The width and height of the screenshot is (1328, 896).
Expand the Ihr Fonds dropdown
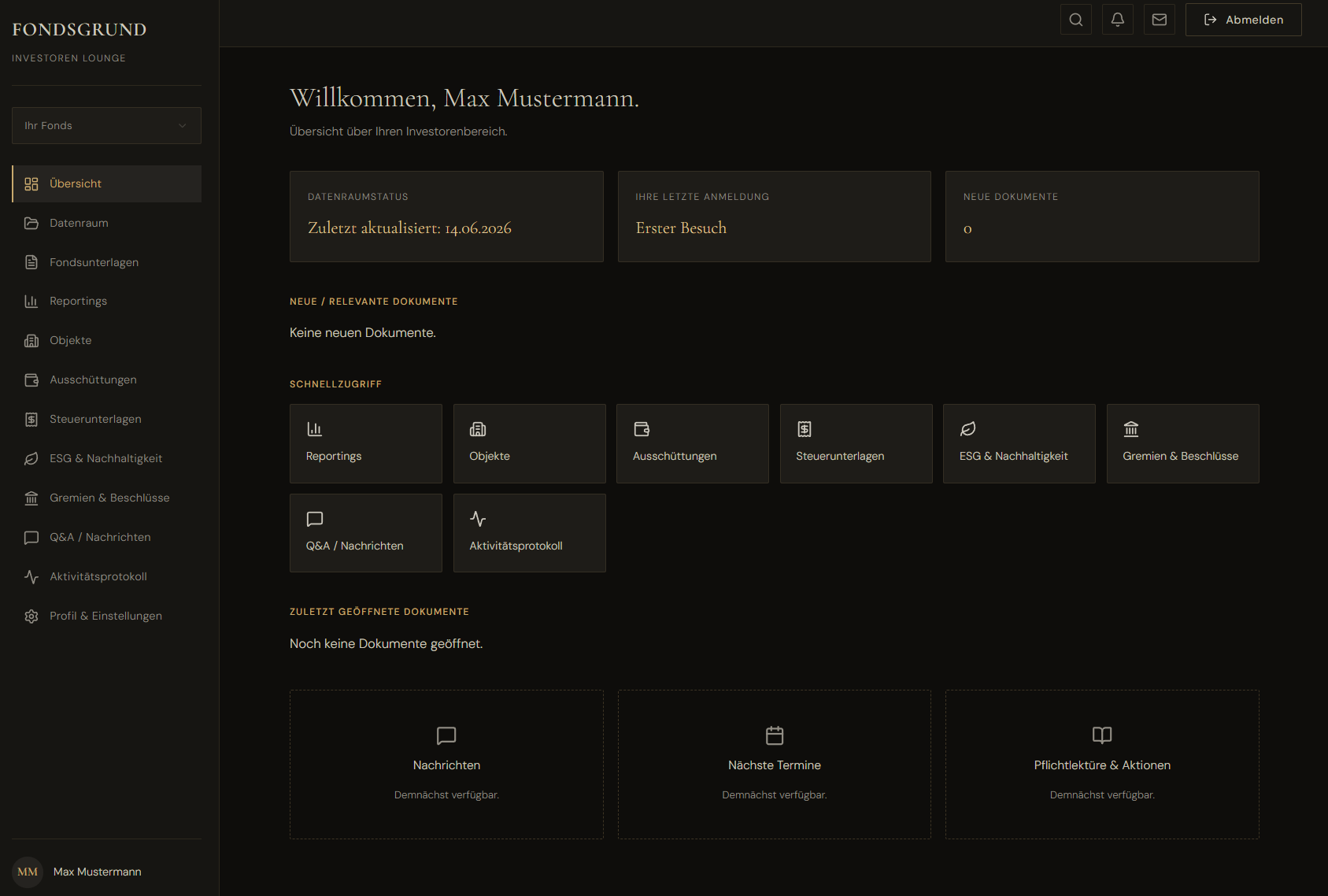tap(106, 126)
